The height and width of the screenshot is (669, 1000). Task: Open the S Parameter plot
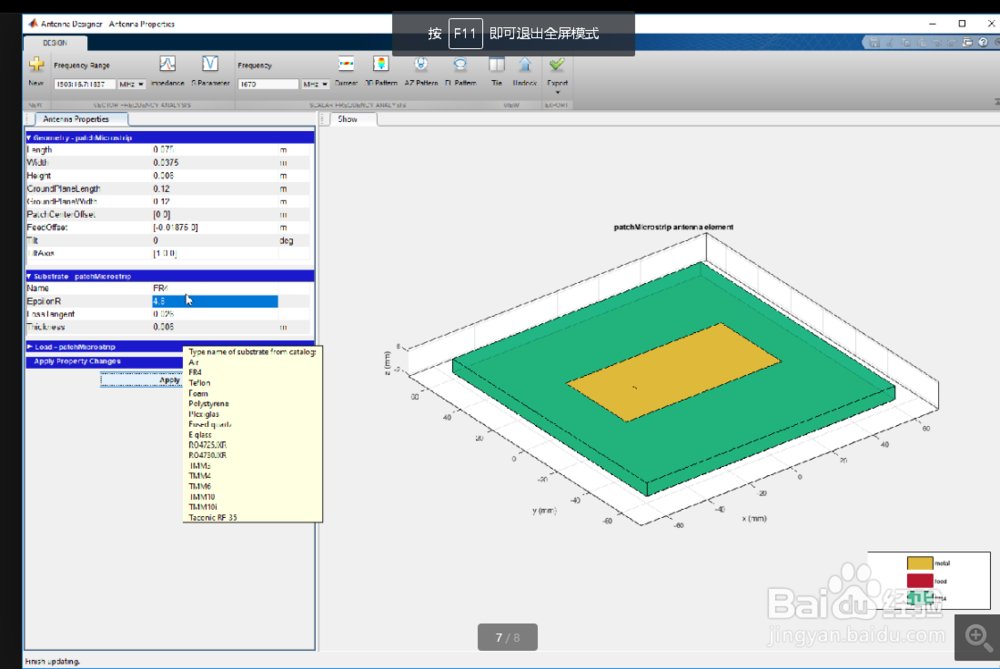(210, 64)
